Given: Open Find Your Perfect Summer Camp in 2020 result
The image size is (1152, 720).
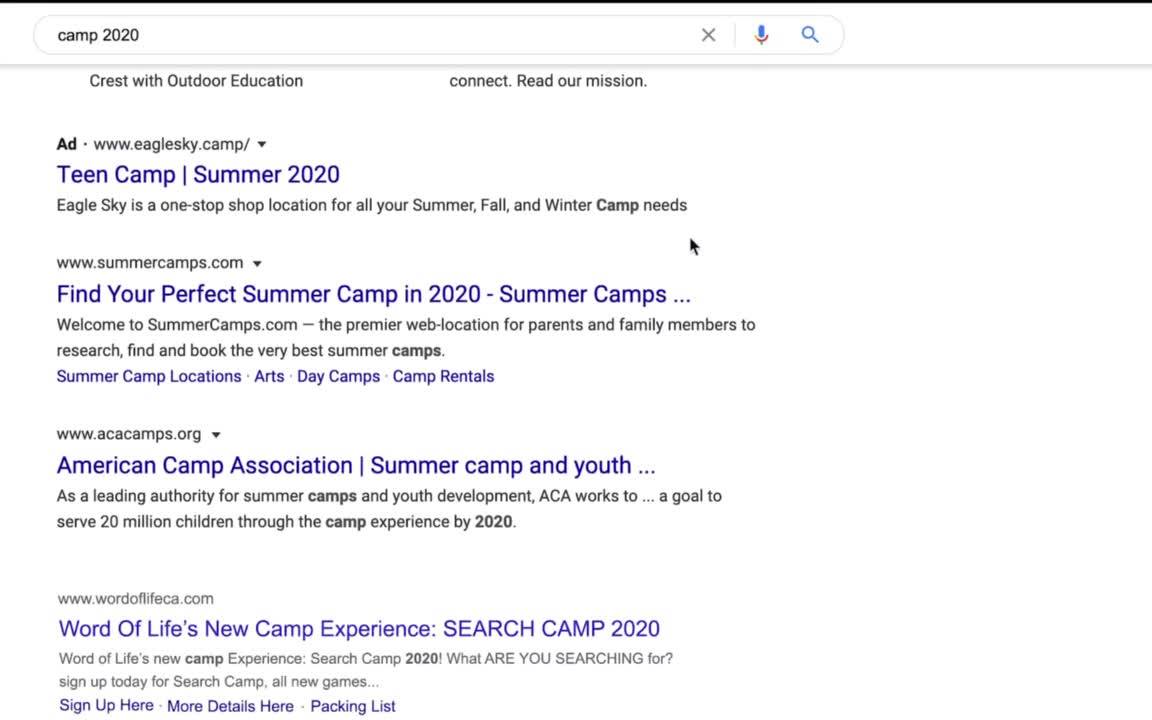Looking at the screenshot, I should tap(374, 295).
